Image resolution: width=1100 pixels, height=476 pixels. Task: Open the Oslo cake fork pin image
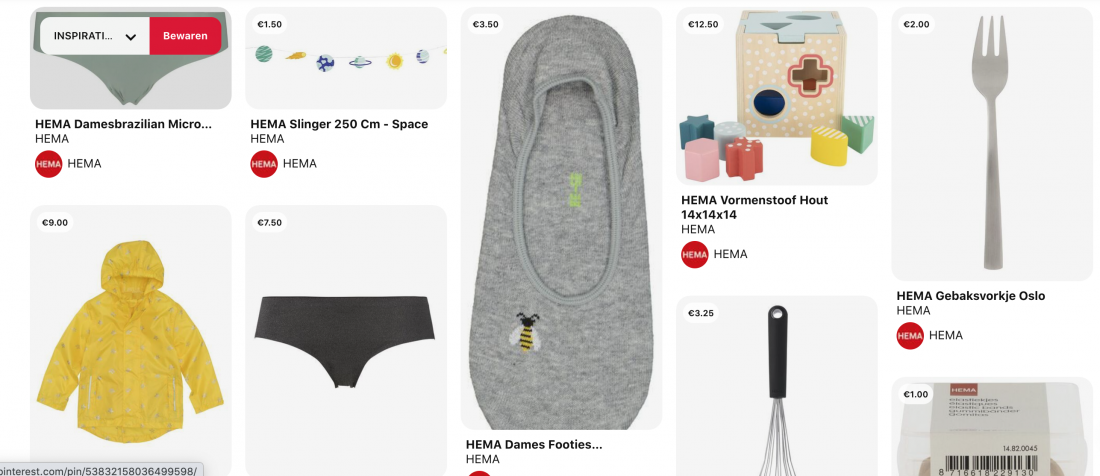[x=992, y=144]
